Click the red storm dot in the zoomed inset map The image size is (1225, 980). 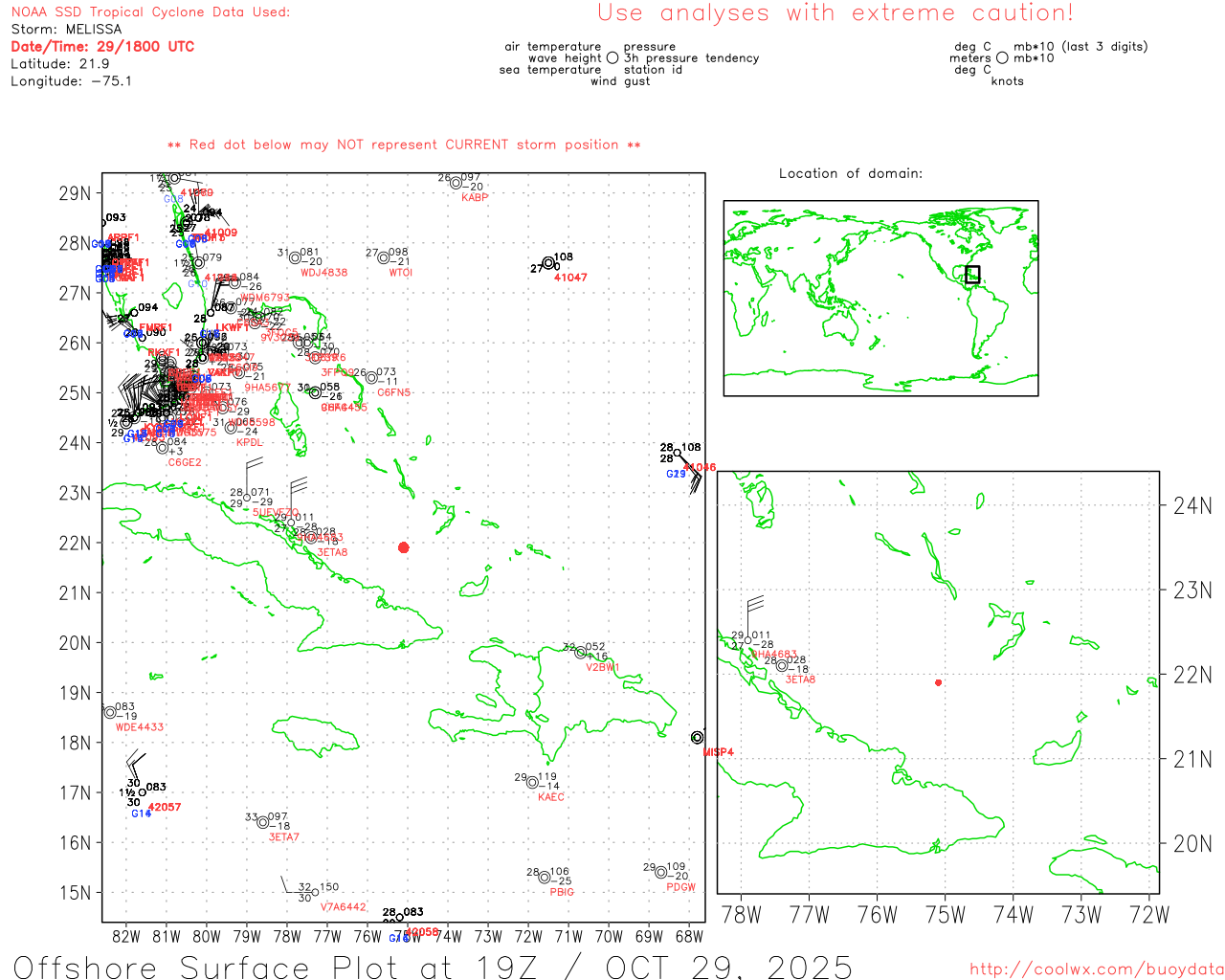pos(938,682)
